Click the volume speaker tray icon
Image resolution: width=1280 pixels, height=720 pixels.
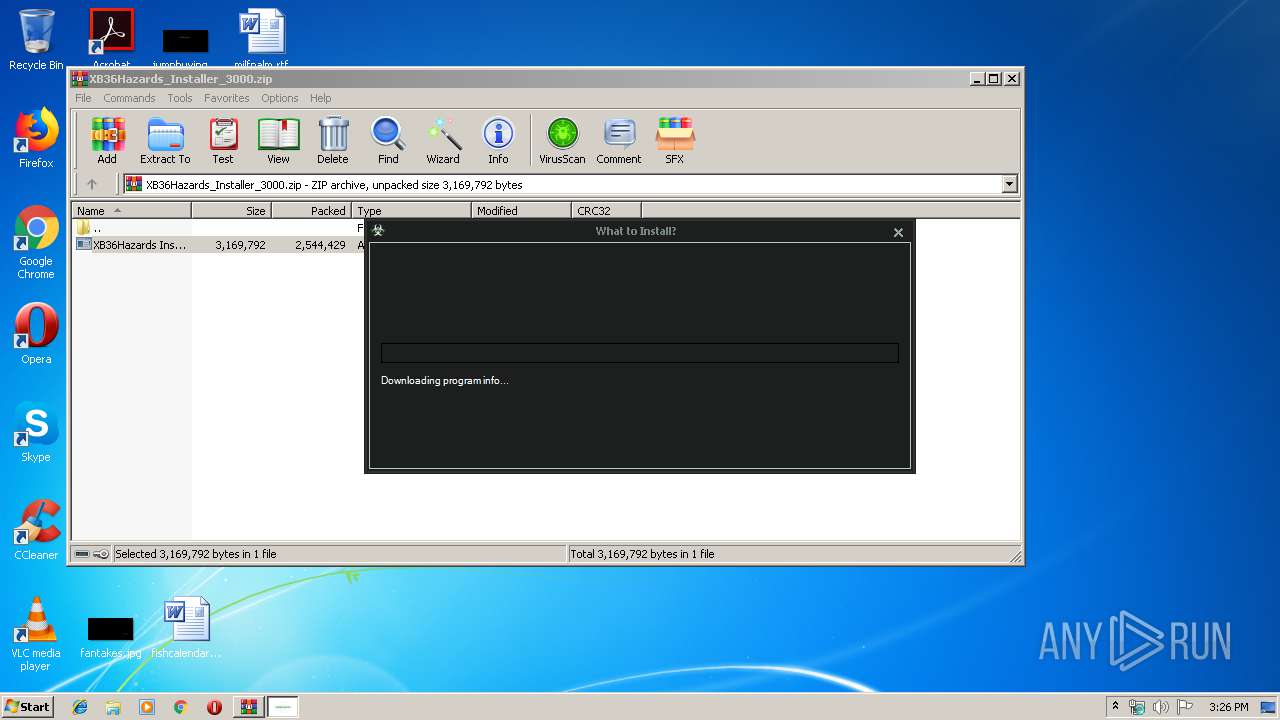pyautogui.click(x=1161, y=707)
